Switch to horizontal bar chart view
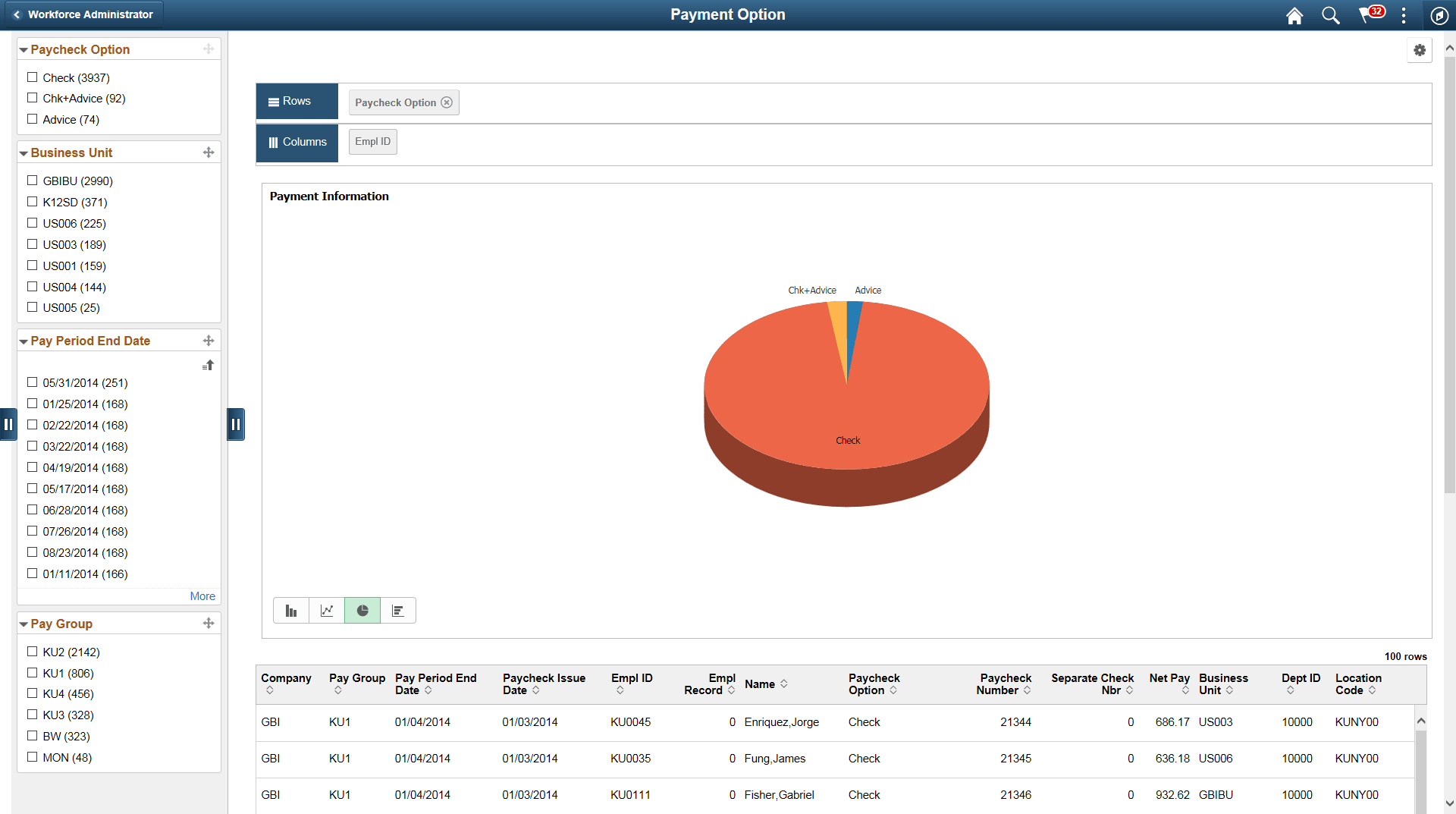This screenshot has width=1456, height=814. pos(397,610)
